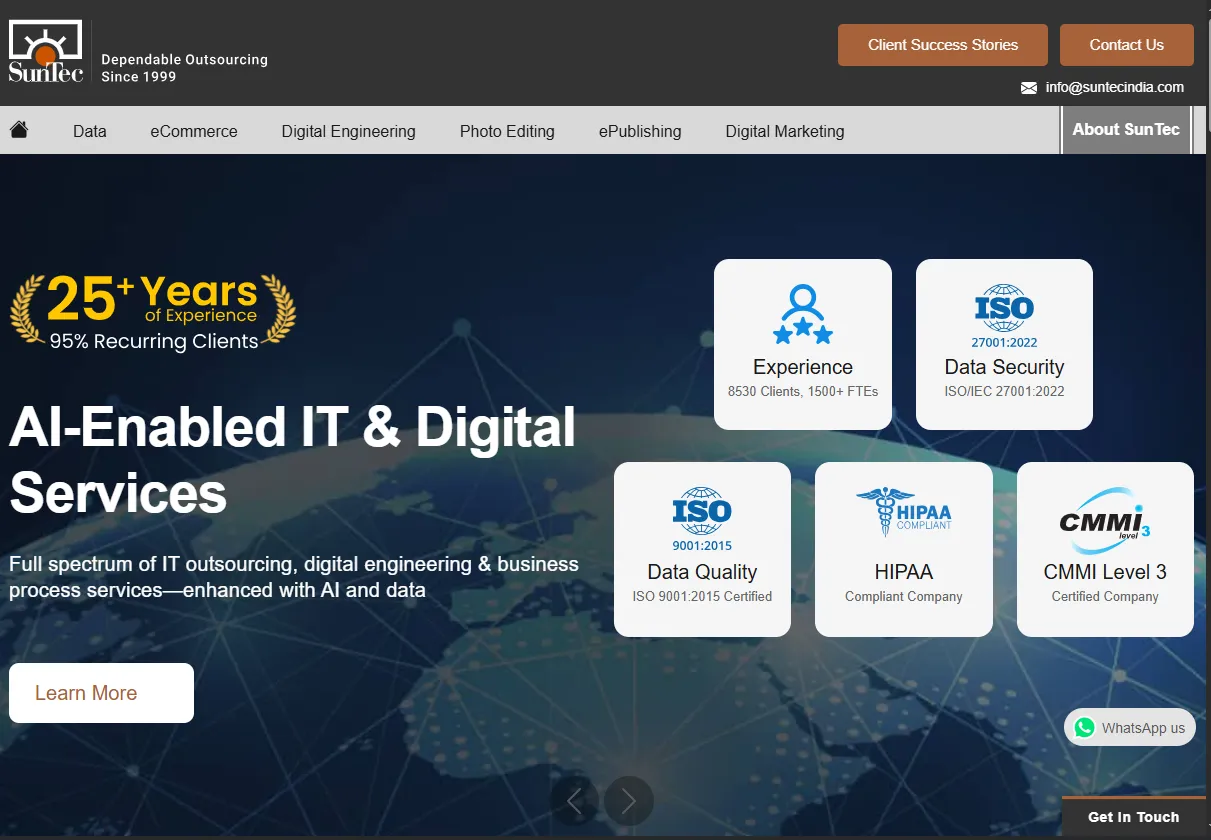The image size is (1211, 840).
Task: Click the Client Success Stories button
Action: click(x=942, y=45)
